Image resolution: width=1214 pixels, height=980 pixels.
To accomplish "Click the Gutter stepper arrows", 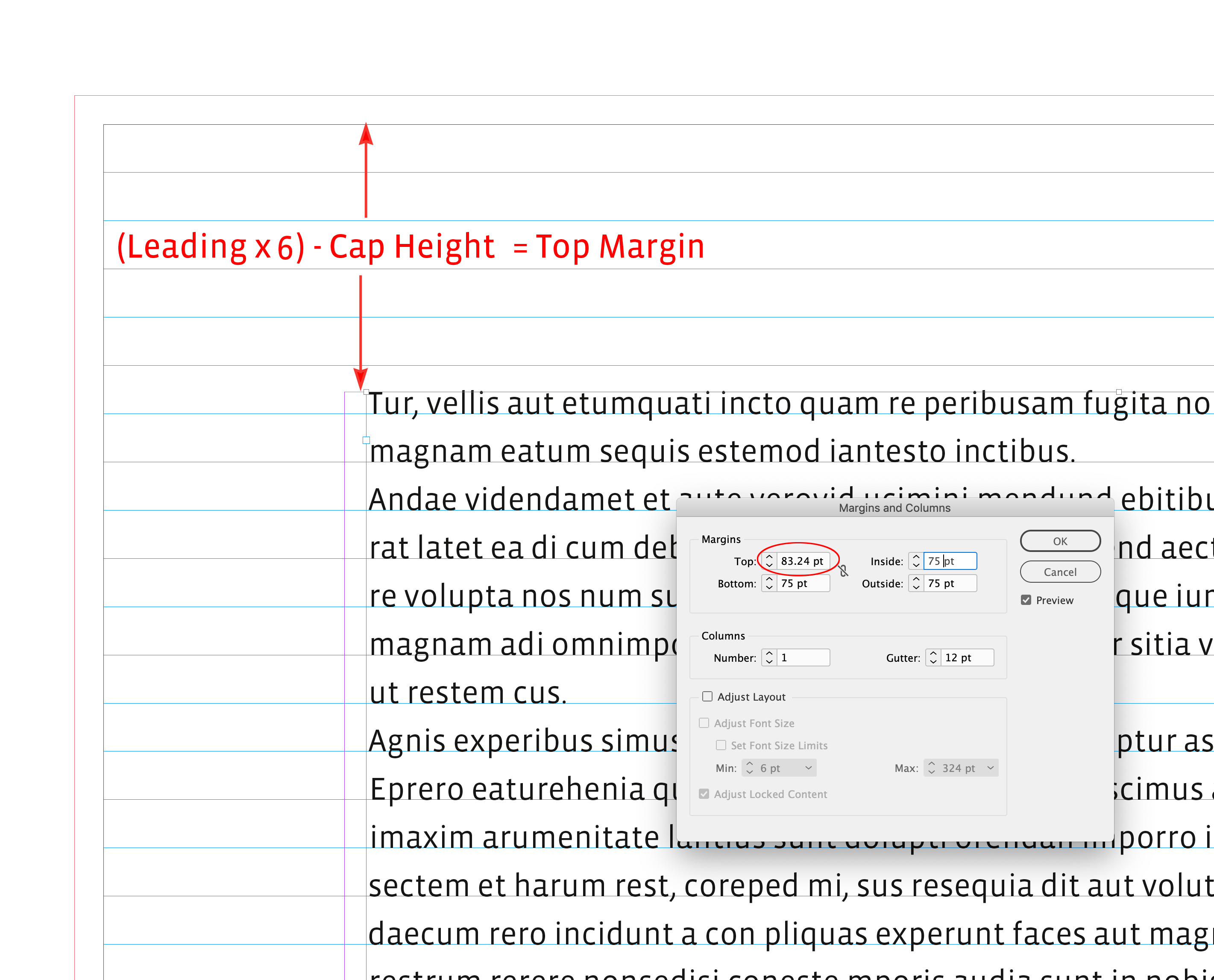I will (x=933, y=657).
